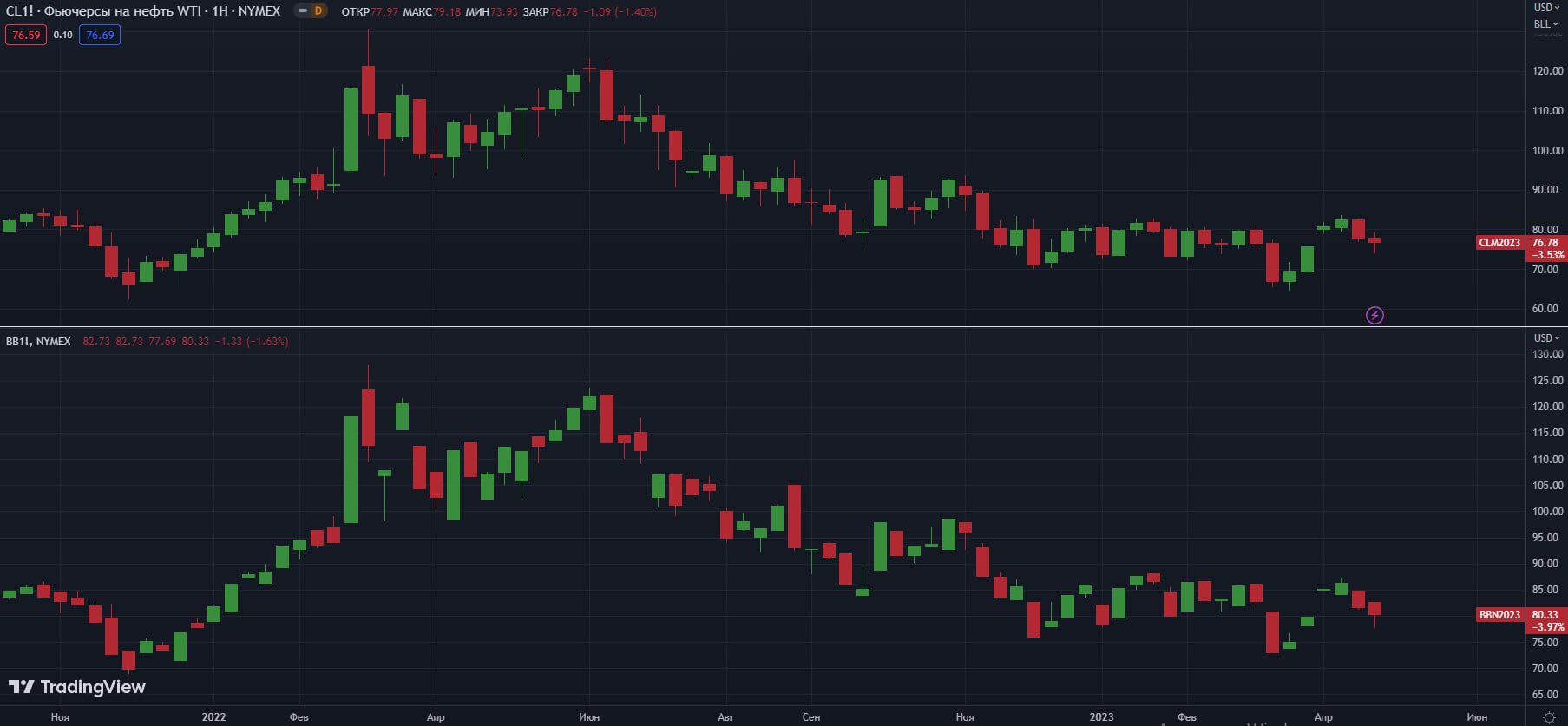The height and width of the screenshot is (726, 1568).
Task: Click the 80.33 last price label
Action: 1545,615
